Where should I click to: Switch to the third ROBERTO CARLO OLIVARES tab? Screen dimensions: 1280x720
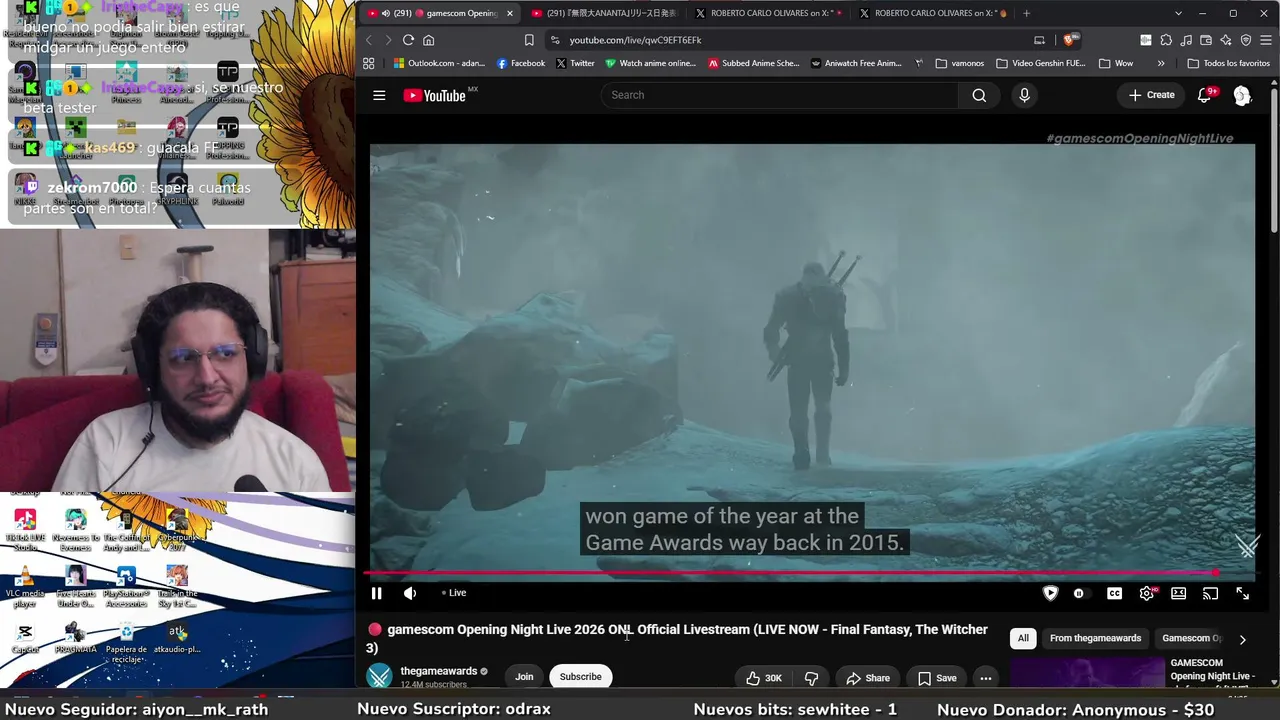coord(769,13)
